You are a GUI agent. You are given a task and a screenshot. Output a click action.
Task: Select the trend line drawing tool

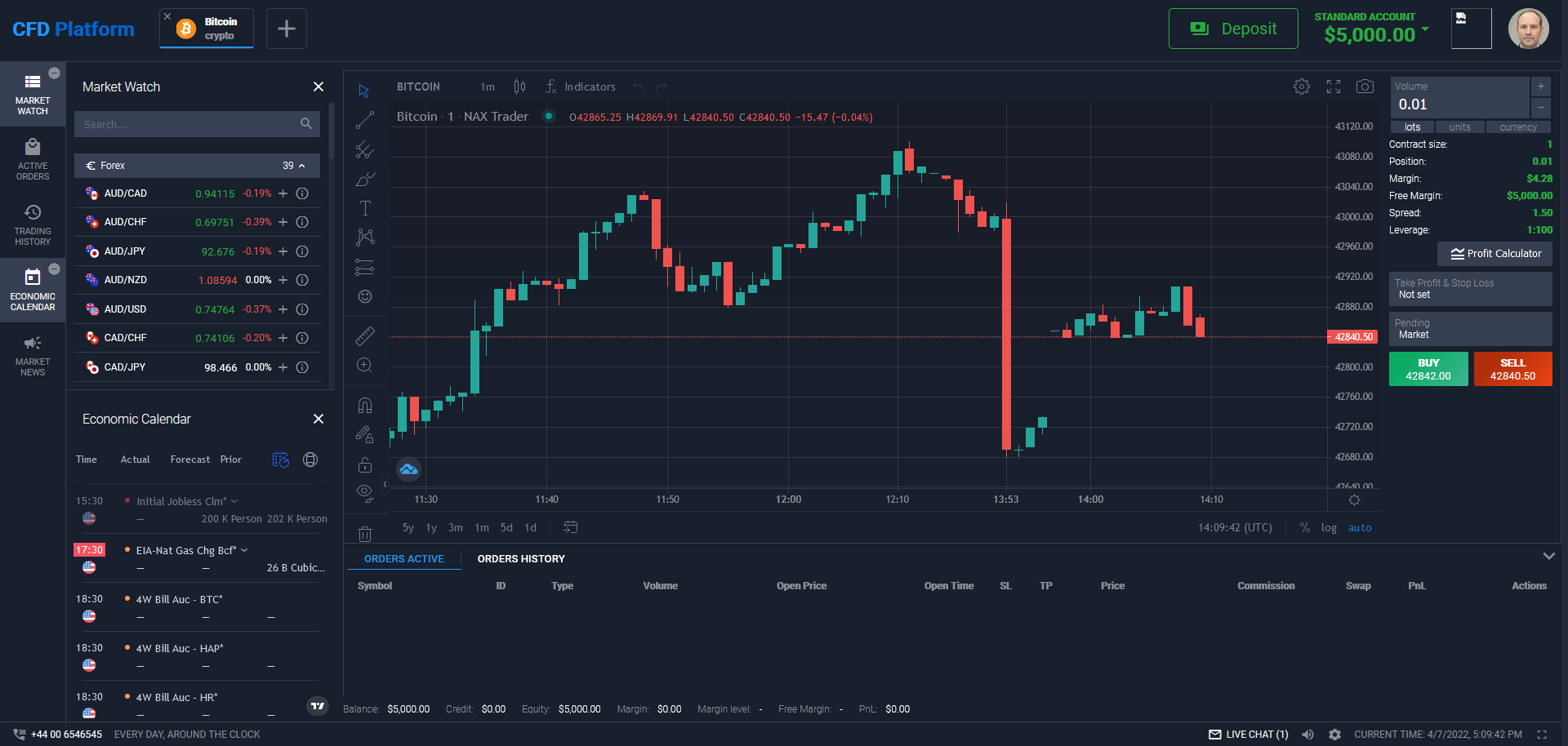point(365,121)
